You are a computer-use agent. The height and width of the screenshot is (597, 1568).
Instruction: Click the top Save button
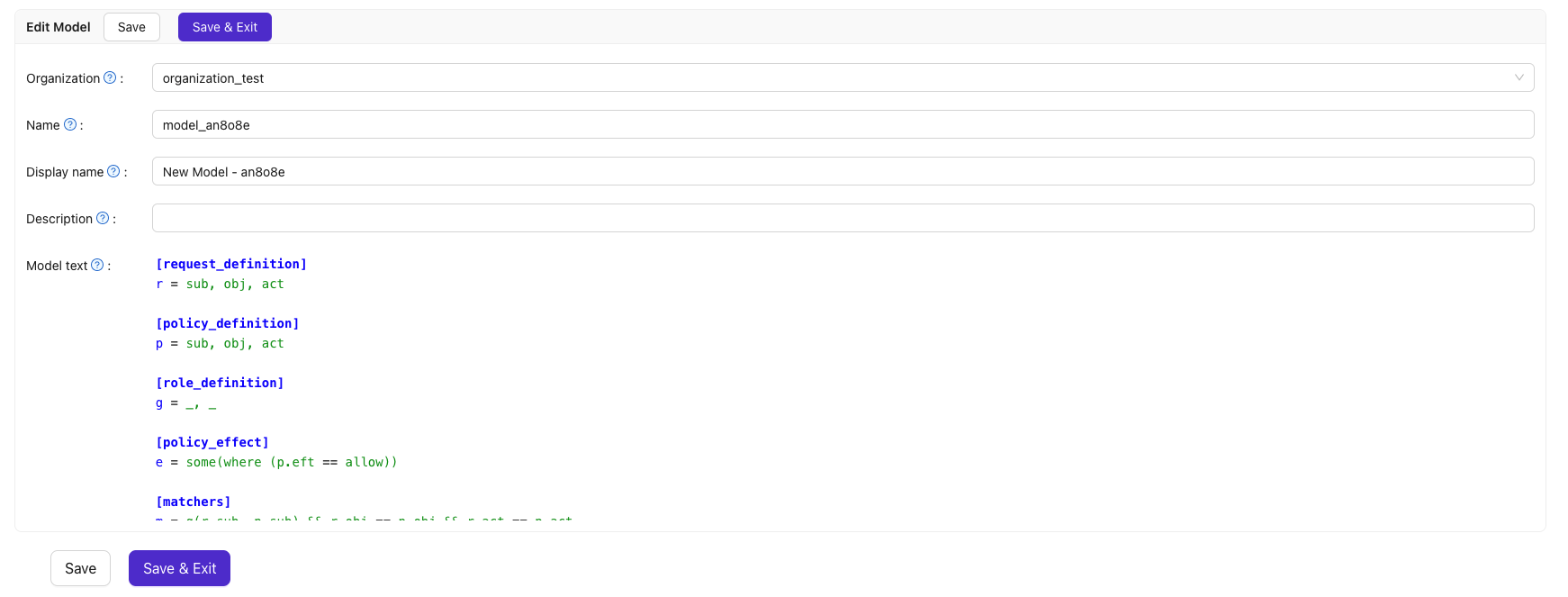coord(131,27)
